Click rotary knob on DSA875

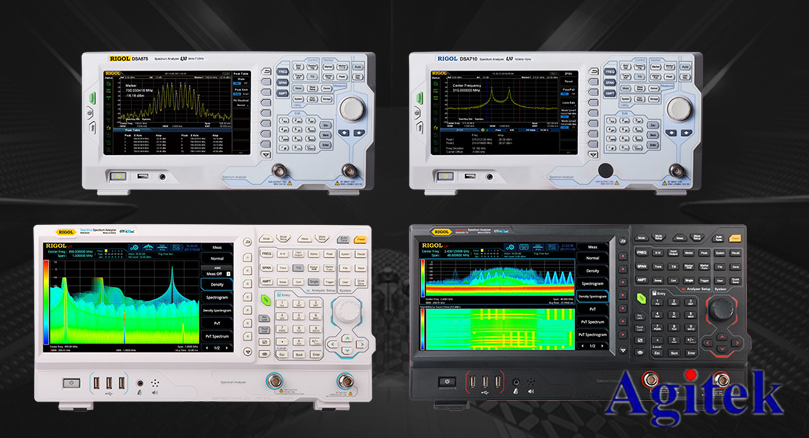tap(352, 109)
